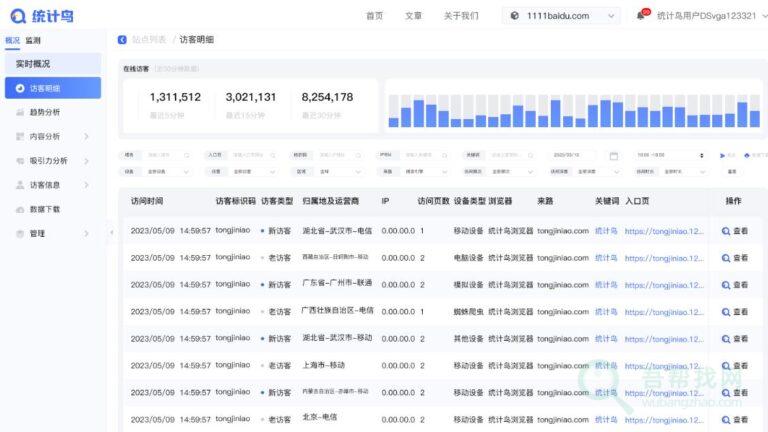Click the 访客信息 sidebar icon

[x=21, y=185]
